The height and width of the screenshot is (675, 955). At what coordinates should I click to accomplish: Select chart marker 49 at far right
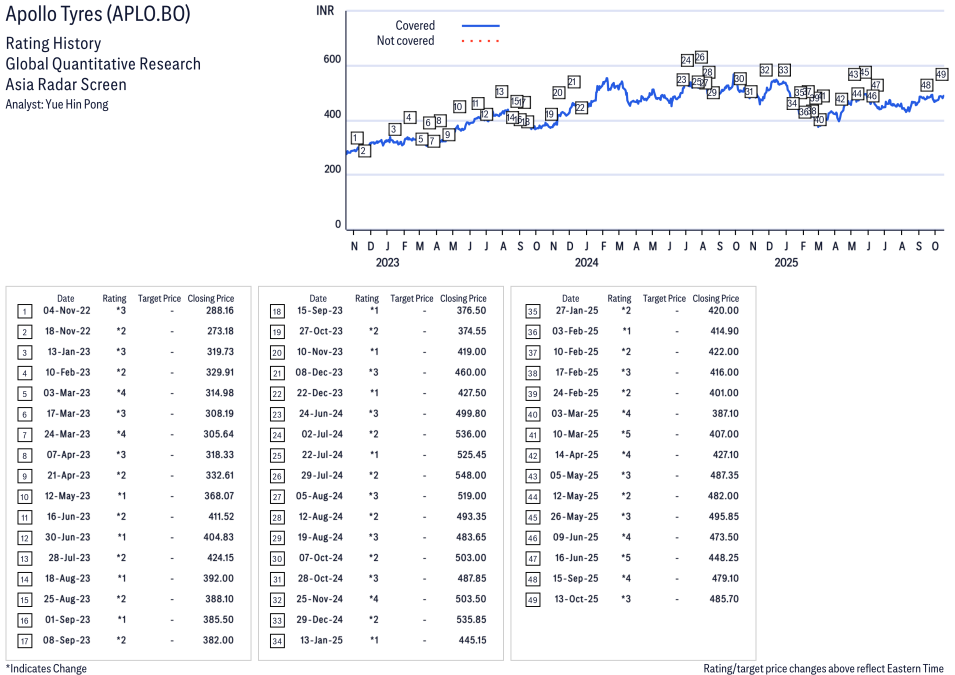point(941,74)
